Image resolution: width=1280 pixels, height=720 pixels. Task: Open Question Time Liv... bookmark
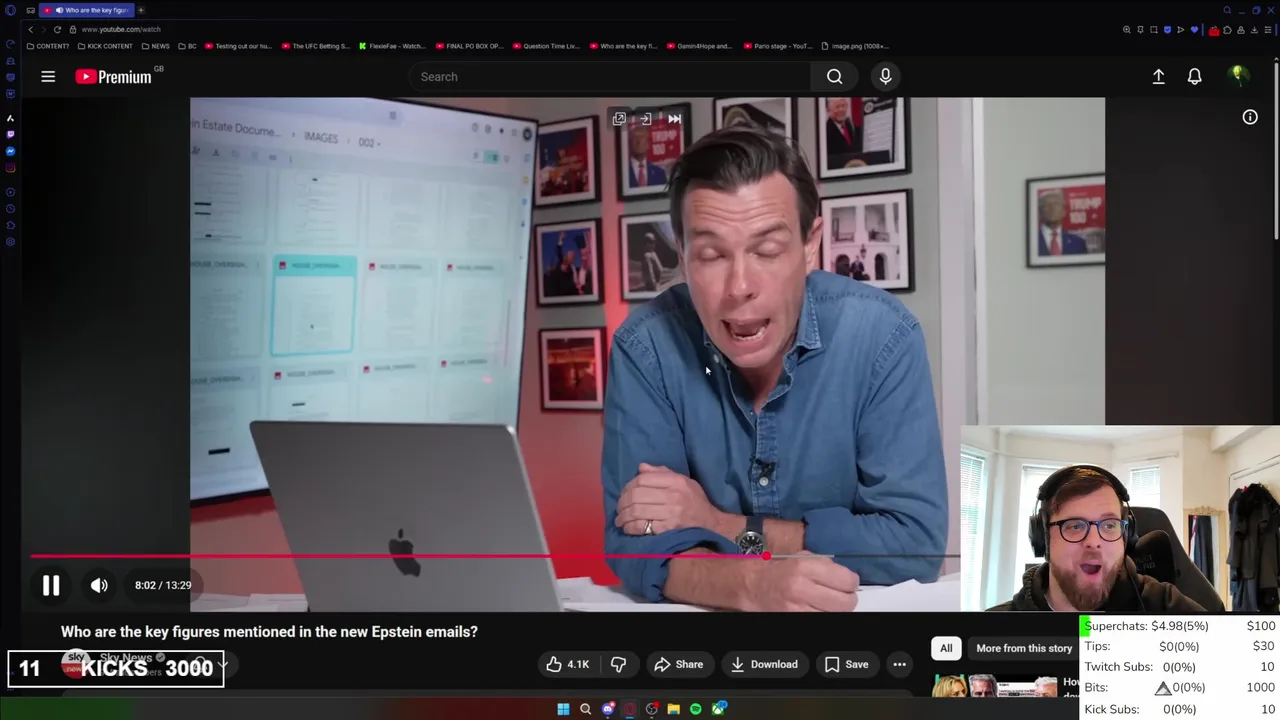point(546,46)
